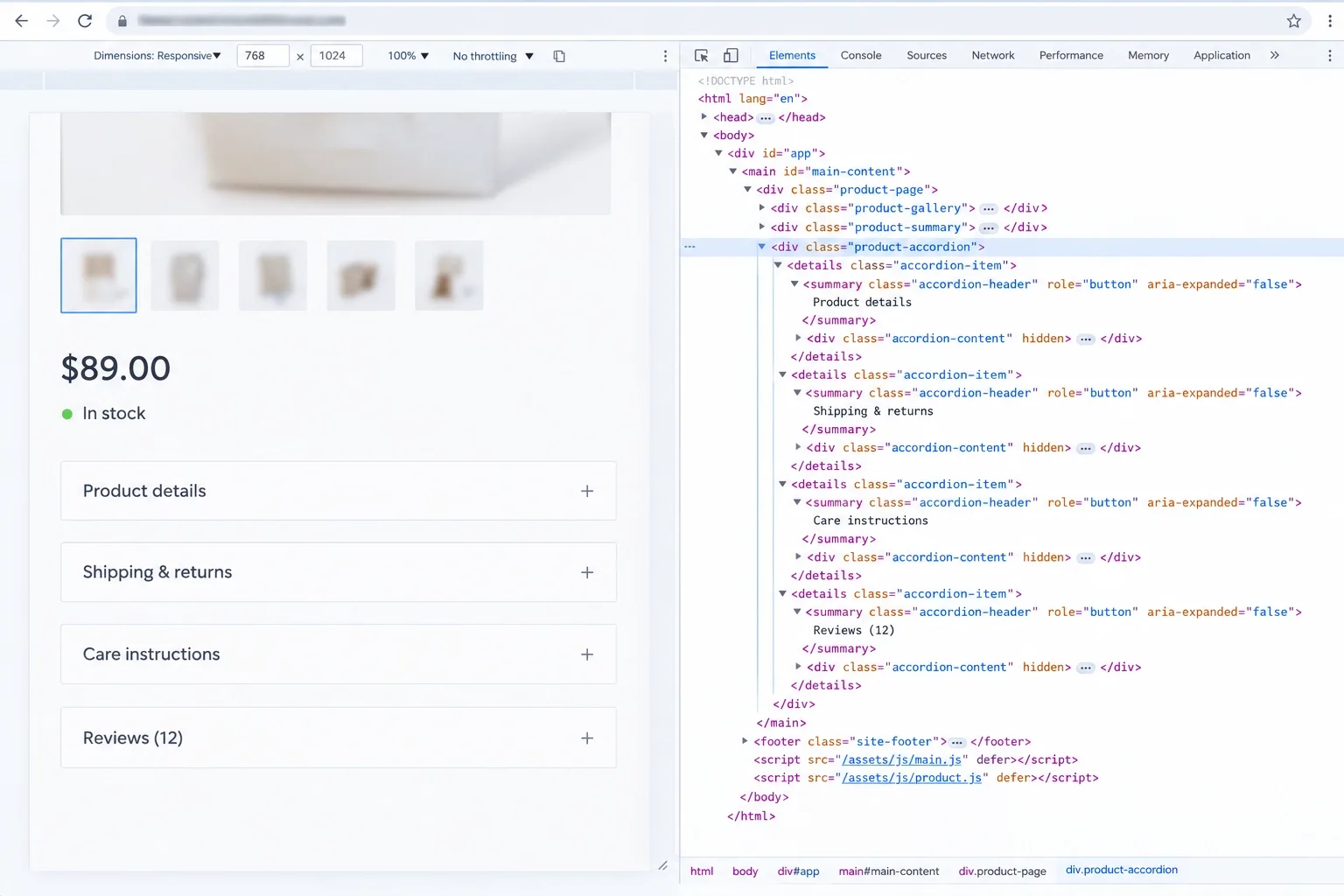
Task: Expand the product-summary div node
Action: point(762,227)
